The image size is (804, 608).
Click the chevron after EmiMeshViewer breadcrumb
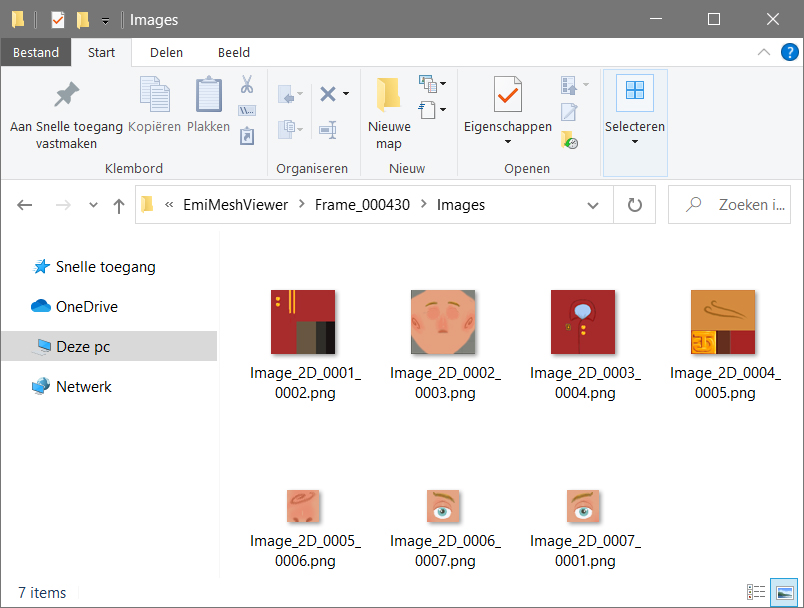click(x=302, y=205)
